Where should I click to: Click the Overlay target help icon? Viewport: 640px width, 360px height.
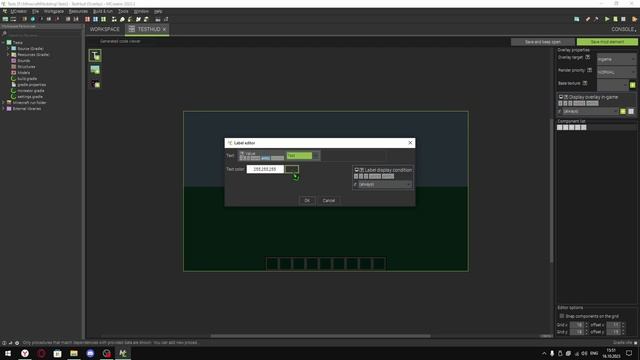click(587, 57)
